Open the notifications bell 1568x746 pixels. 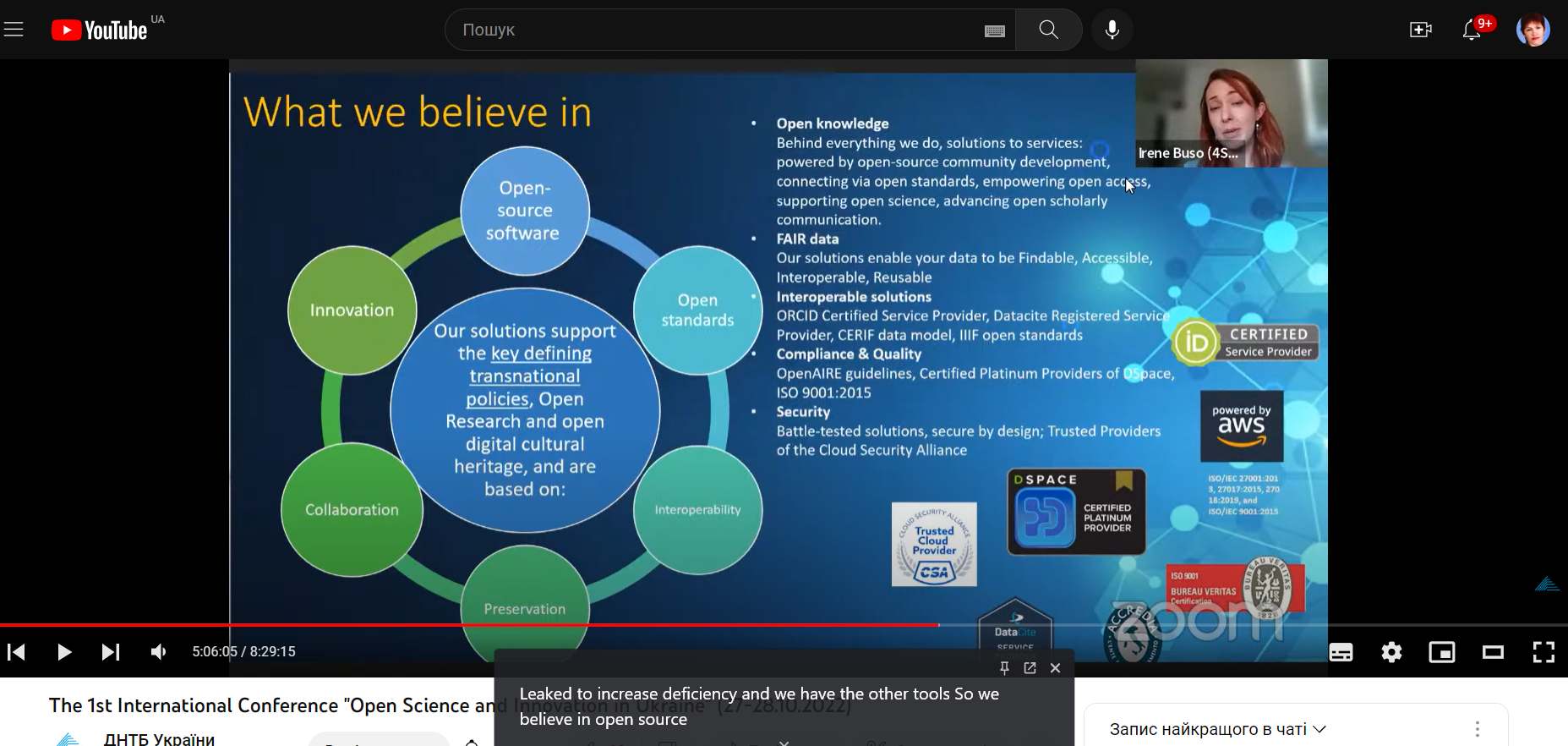[x=1472, y=30]
